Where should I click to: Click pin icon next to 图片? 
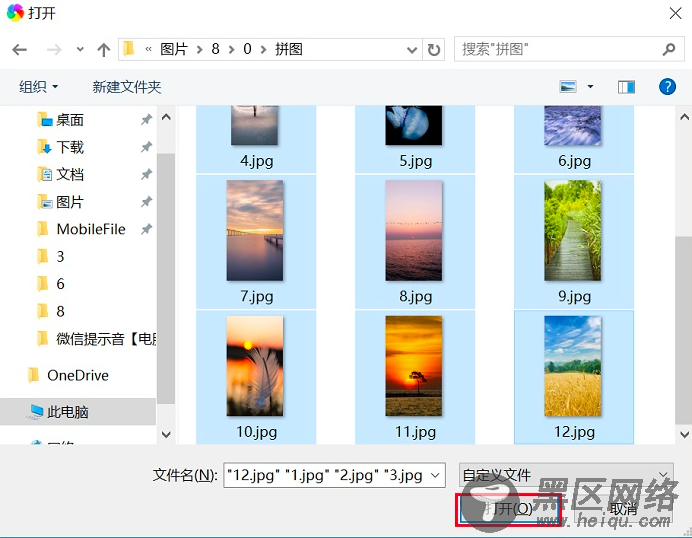point(146,202)
